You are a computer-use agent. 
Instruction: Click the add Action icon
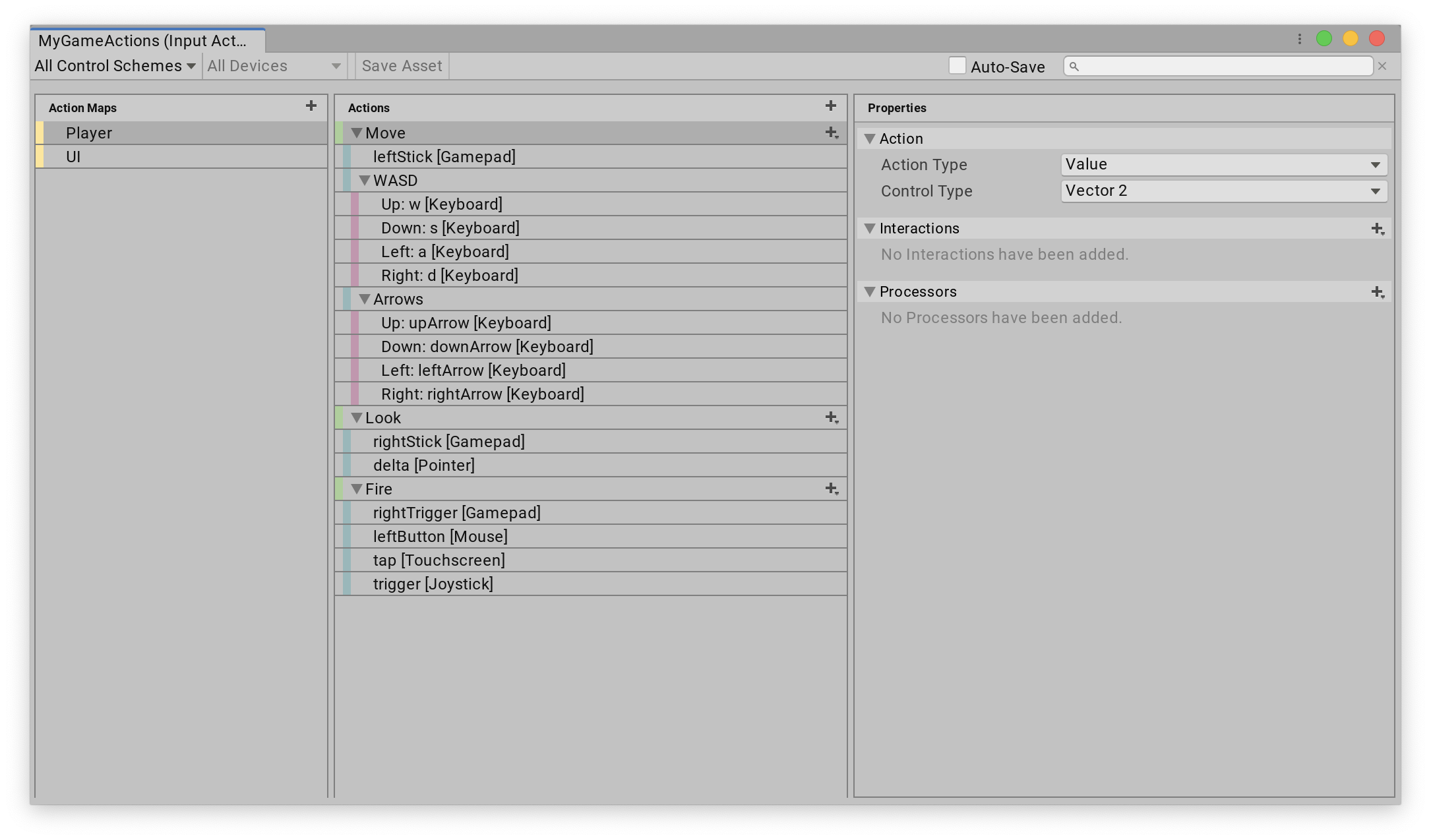pos(830,107)
